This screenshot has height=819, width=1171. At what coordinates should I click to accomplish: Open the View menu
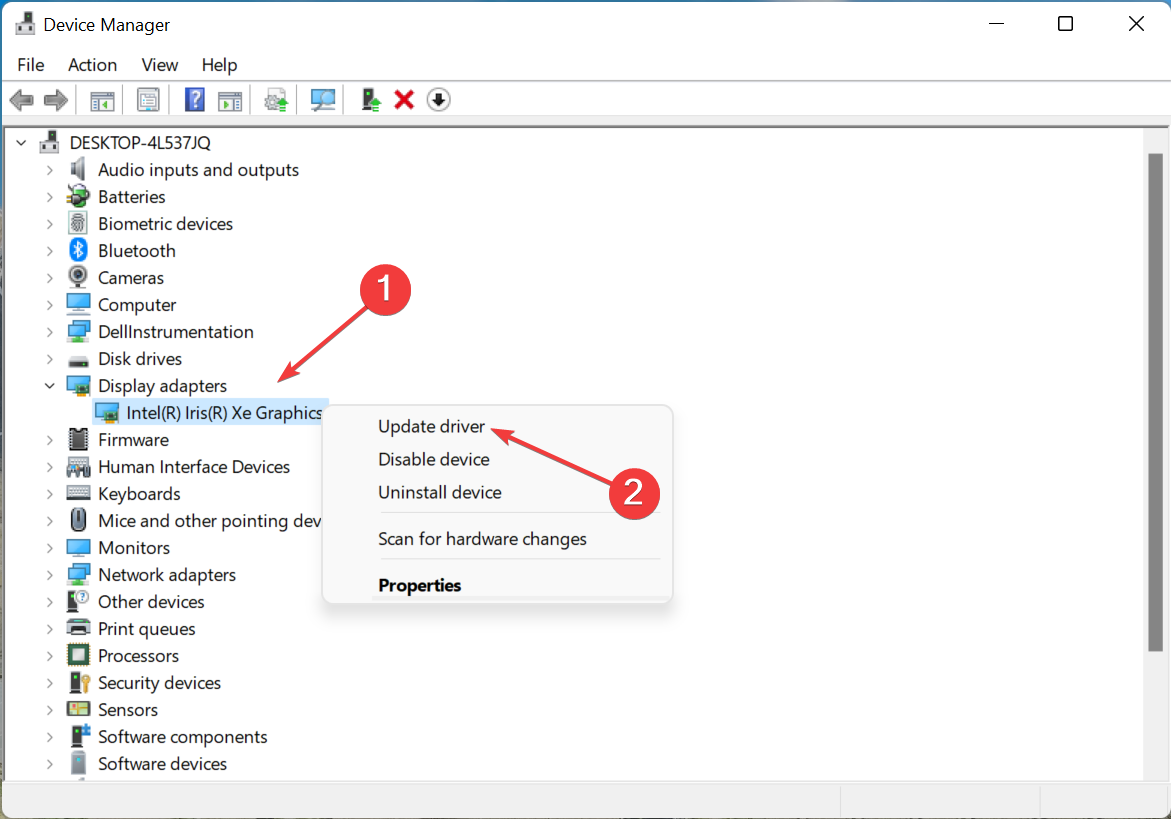point(159,65)
